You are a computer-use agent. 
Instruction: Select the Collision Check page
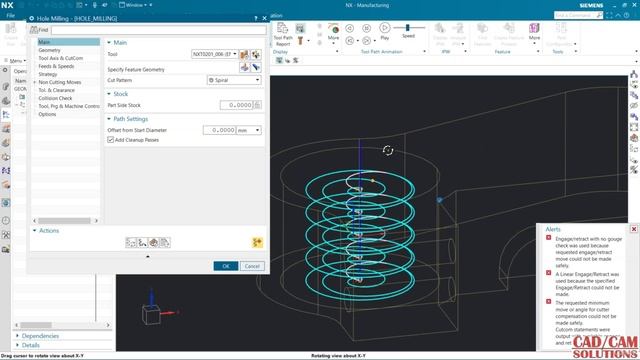[55, 98]
